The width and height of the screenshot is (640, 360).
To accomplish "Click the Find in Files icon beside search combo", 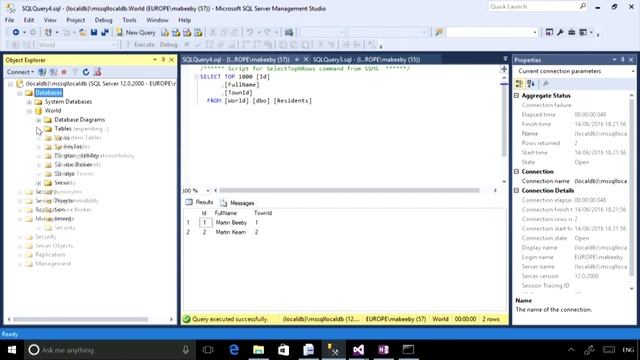I will point(439,32).
